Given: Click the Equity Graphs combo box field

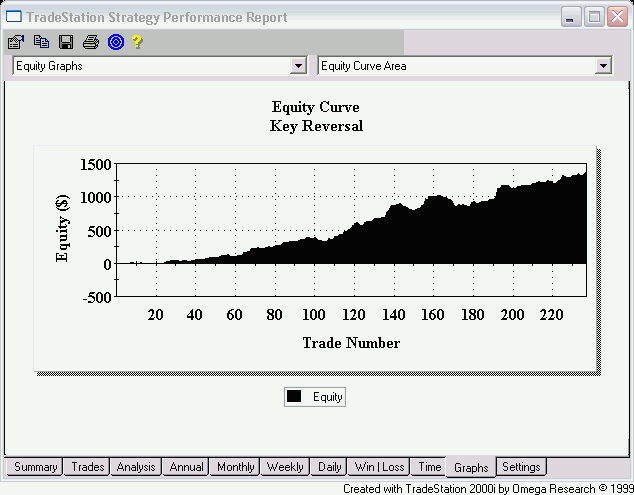Looking at the screenshot, I should 160,66.
